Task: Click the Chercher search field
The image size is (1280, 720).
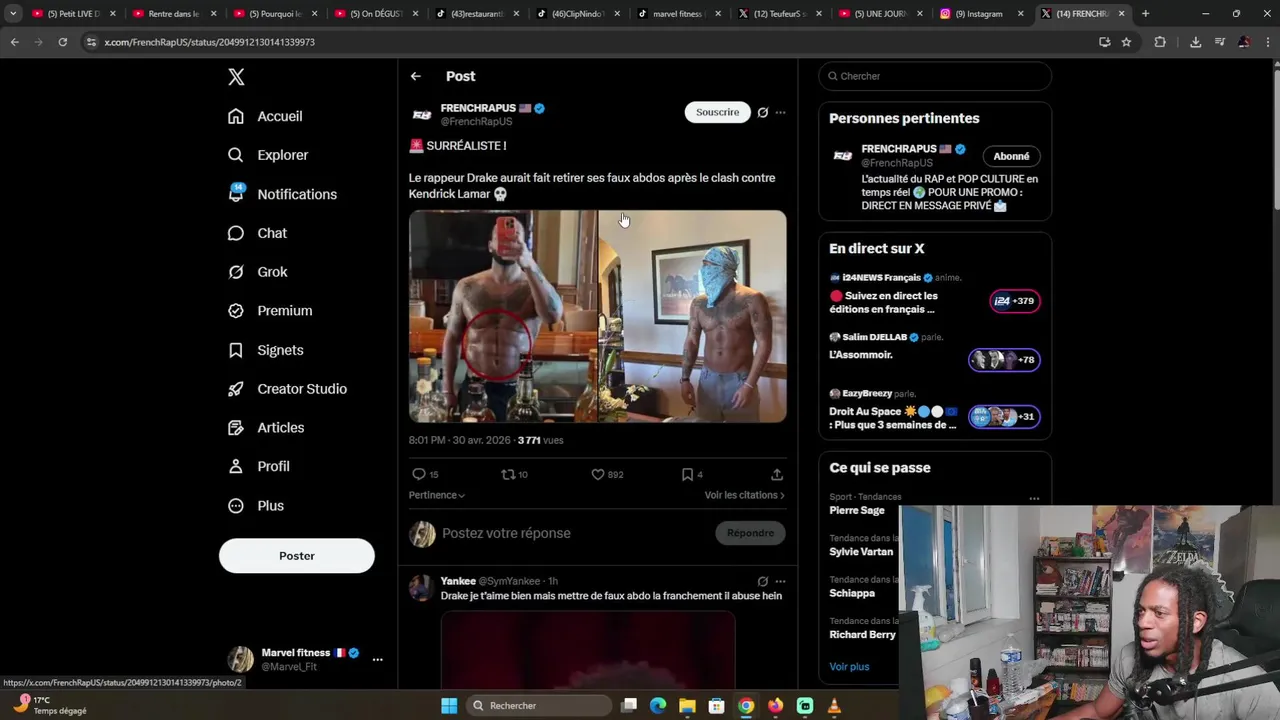Action: pos(935,76)
